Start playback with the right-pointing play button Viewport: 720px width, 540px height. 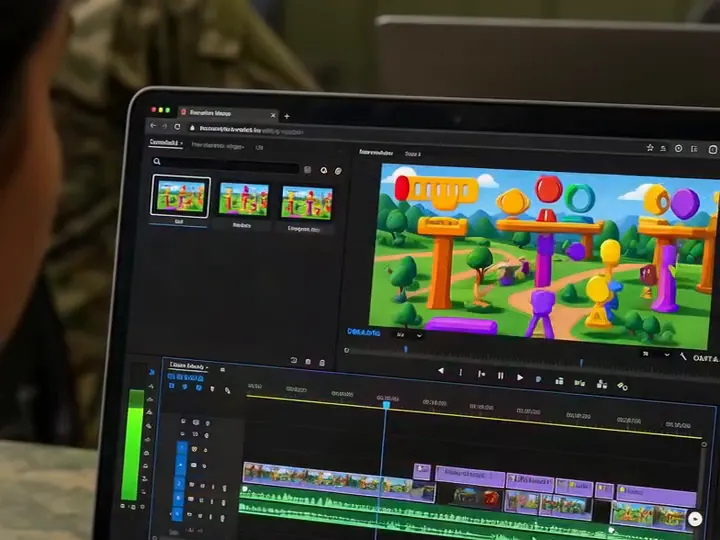(520, 377)
